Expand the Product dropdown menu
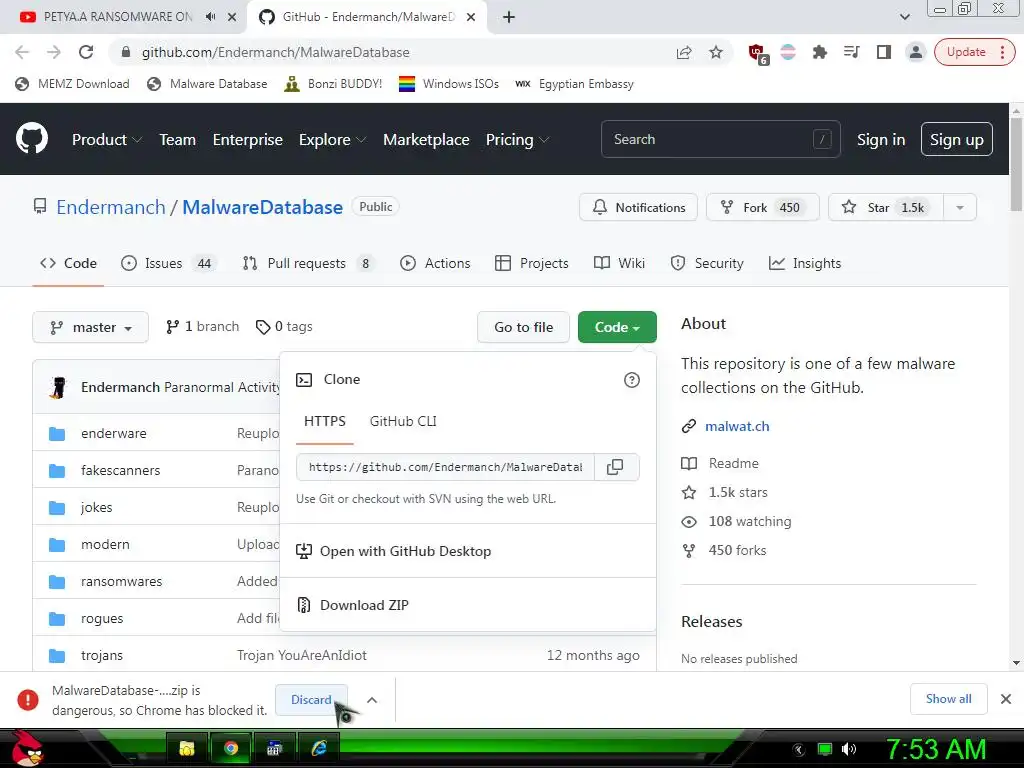 106,139
